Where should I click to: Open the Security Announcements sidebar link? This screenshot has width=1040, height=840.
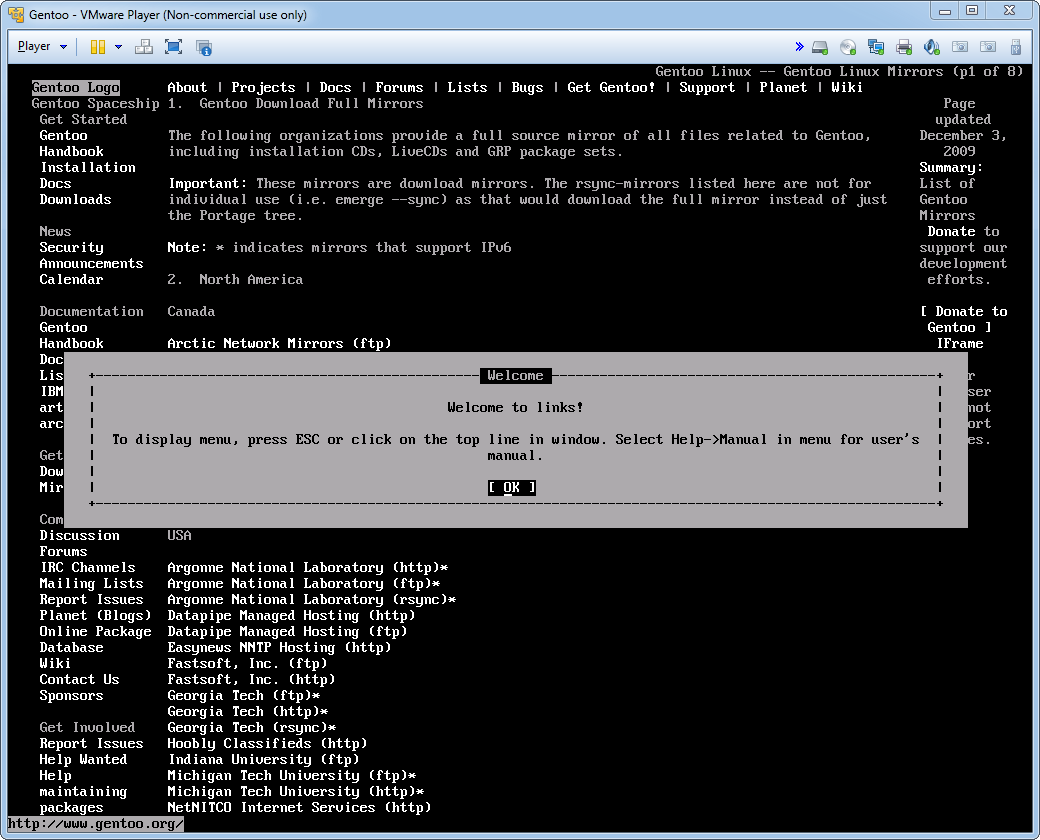coord(91,255)
